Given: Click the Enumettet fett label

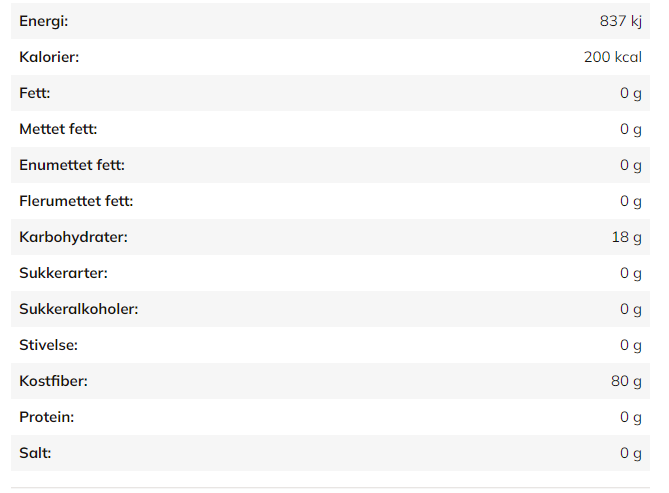Looking at the screenshot, I should pos(72,165).
